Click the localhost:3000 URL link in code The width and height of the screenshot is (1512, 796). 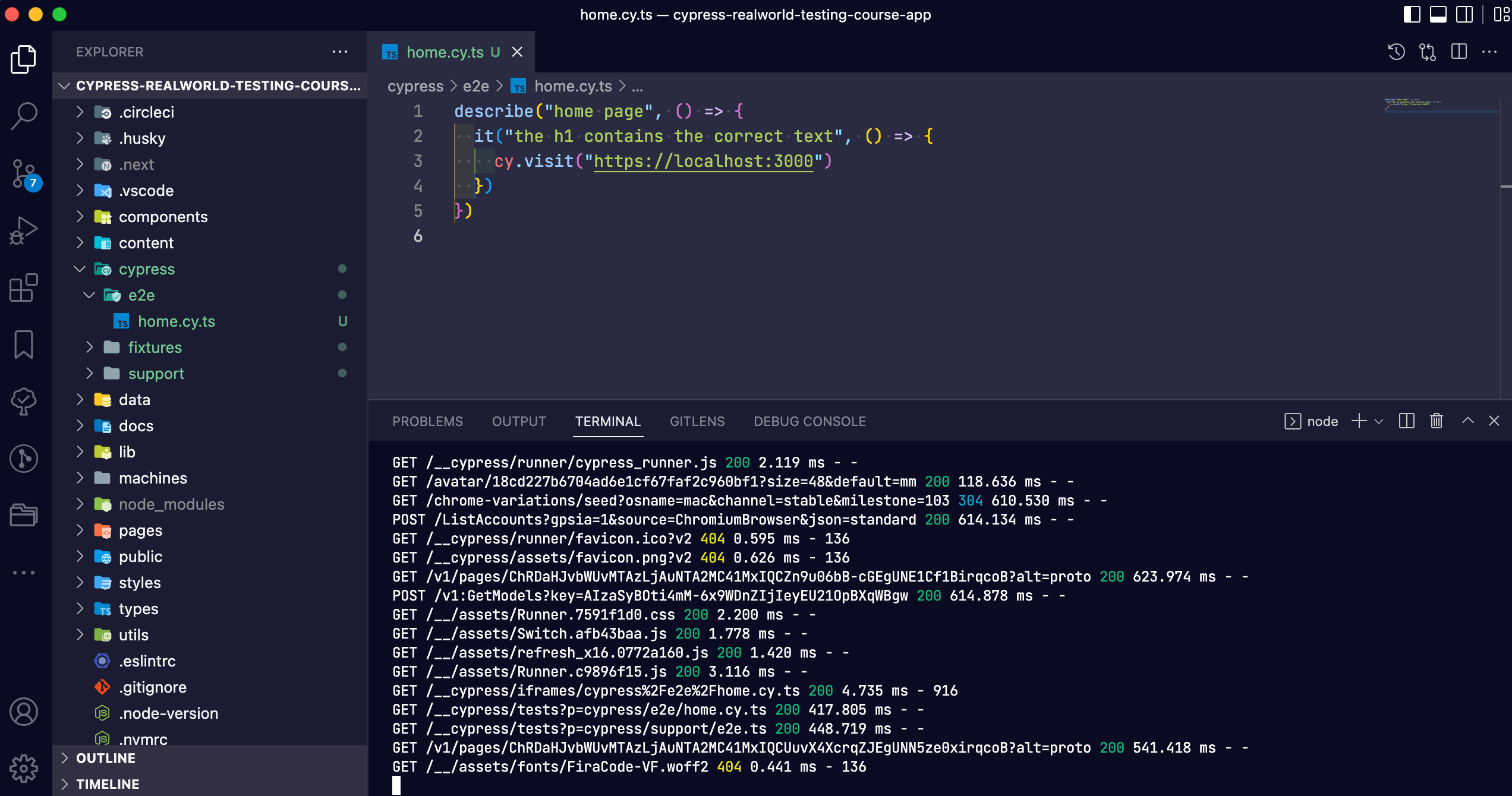tap(703, 161)
